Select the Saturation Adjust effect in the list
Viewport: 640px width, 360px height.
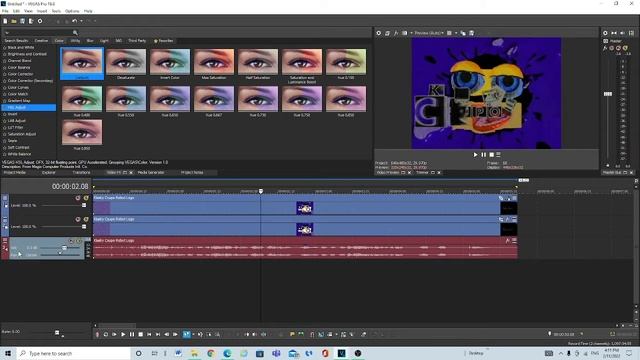point(22,134)
